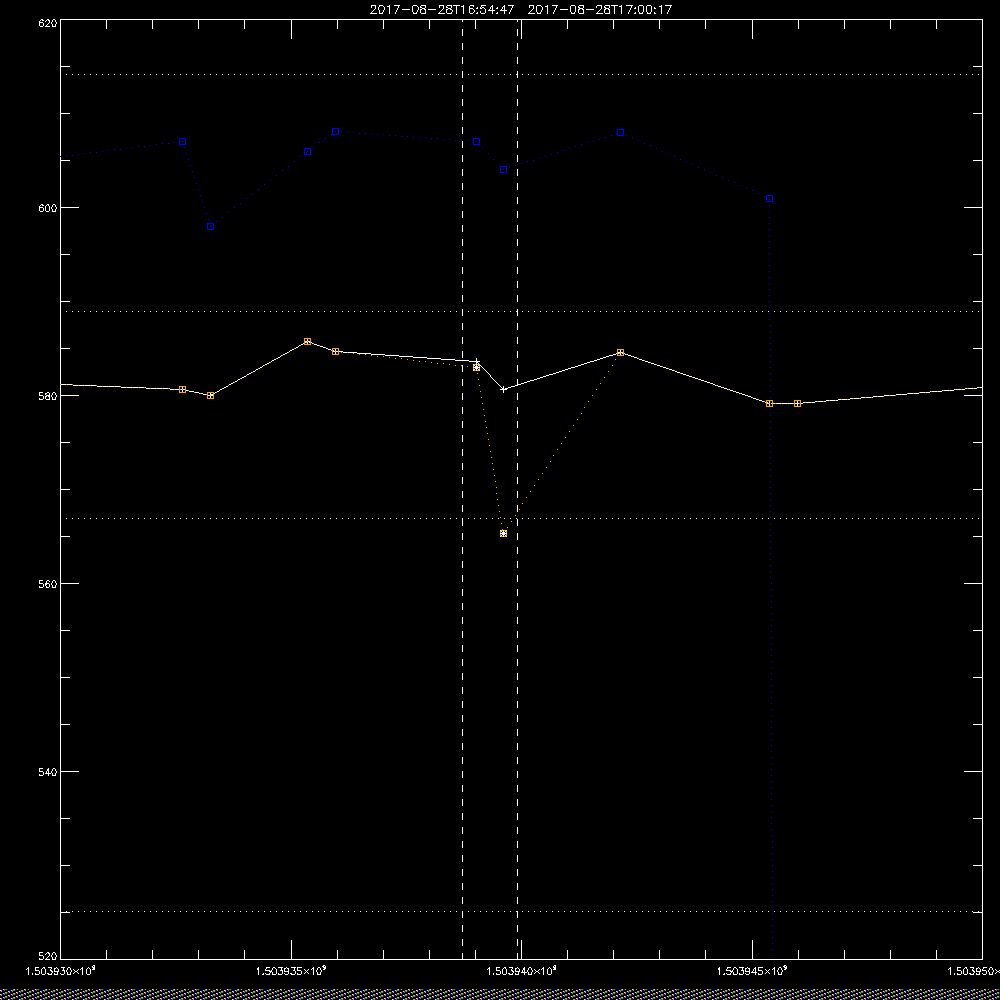Click the y-axis label 540

48,772
